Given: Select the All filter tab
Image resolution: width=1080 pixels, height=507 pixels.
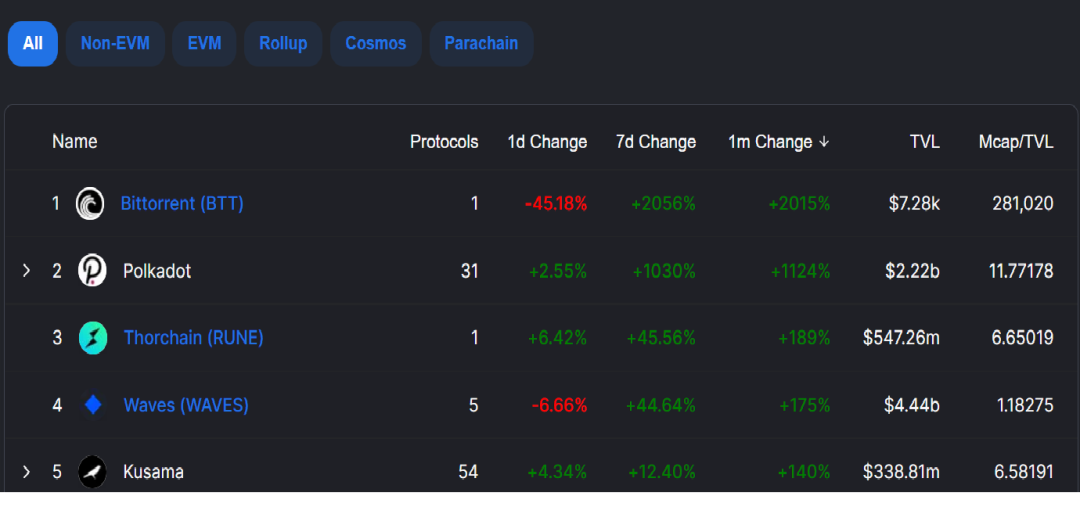Looking at the screenshot, I should click(32, 43).
